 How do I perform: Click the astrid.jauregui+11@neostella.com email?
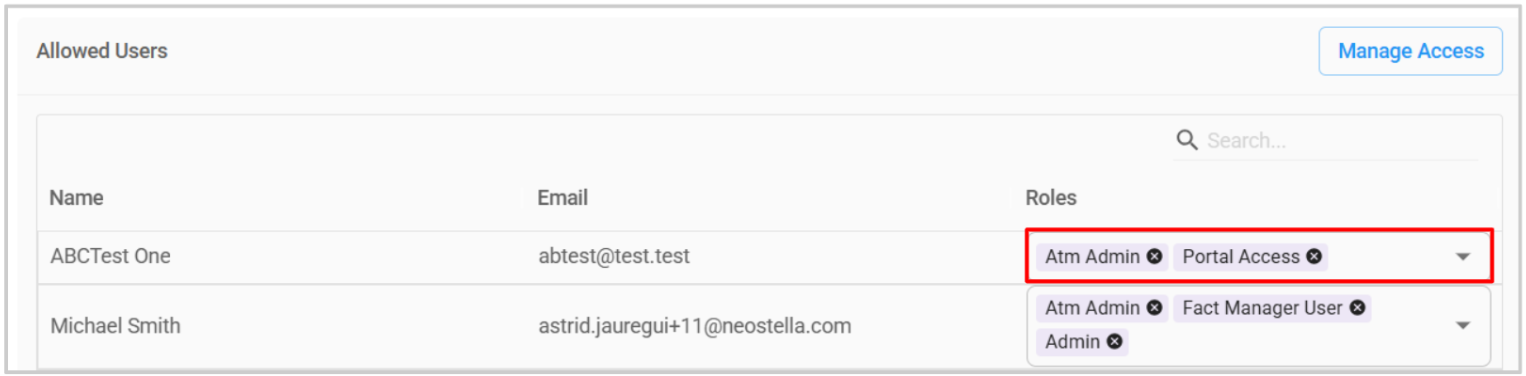(695, 326)
